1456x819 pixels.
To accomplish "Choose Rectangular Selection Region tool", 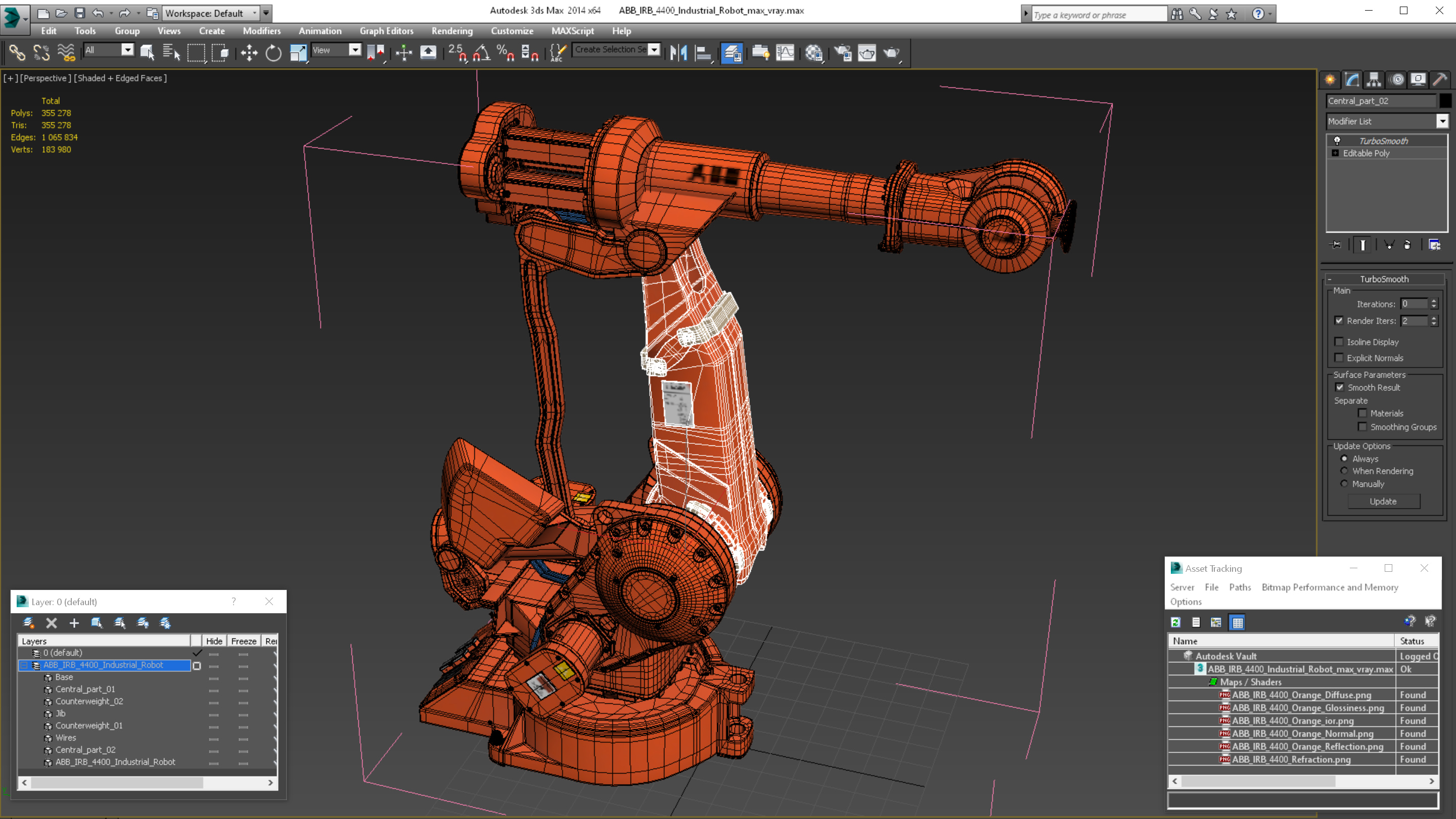I will [x=196, y=53].
